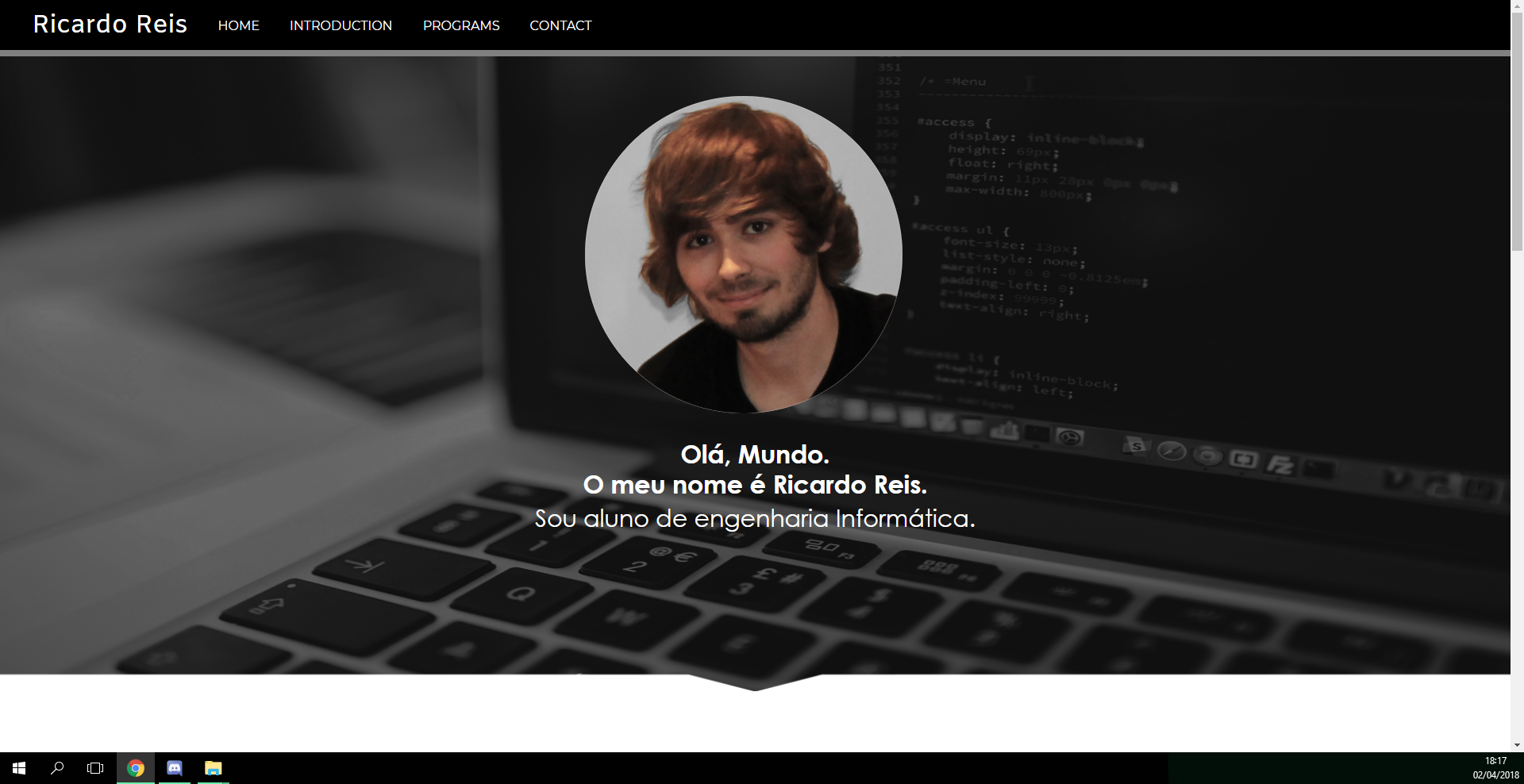Click the downward arrow below the hero banner
The height and width of the screenshot is (784, 1524).
pyautogui.click(x=754, y=682)
